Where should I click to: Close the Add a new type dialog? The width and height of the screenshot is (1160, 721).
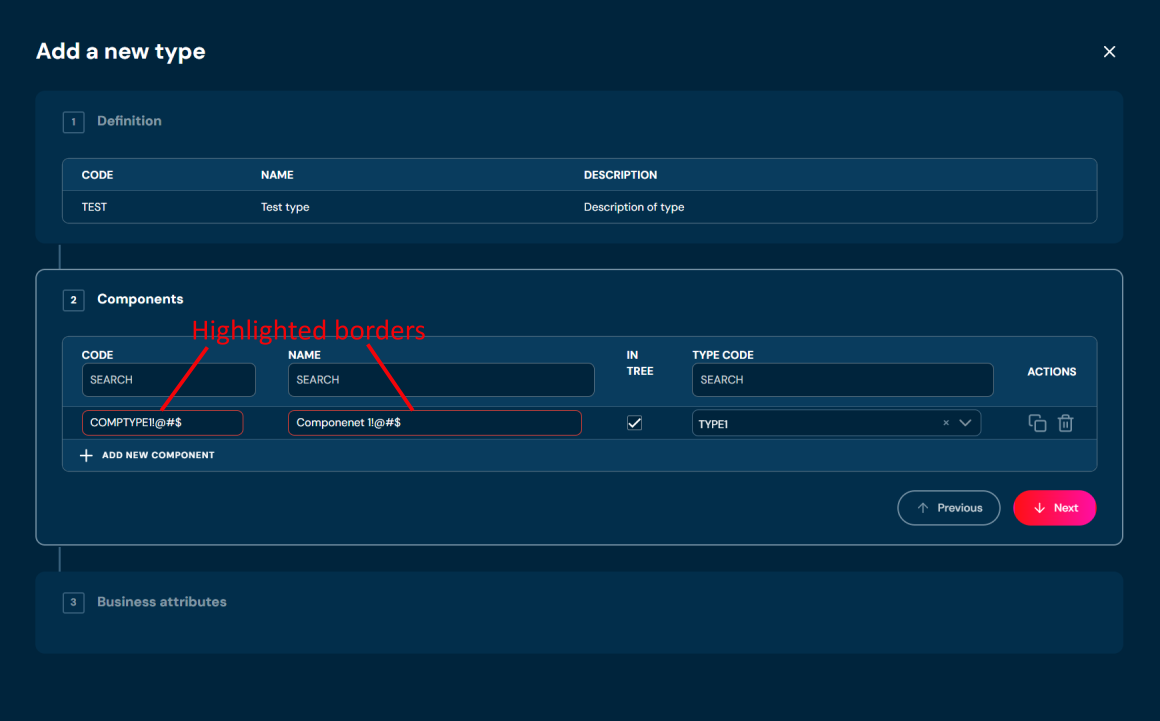(1109, 52)
